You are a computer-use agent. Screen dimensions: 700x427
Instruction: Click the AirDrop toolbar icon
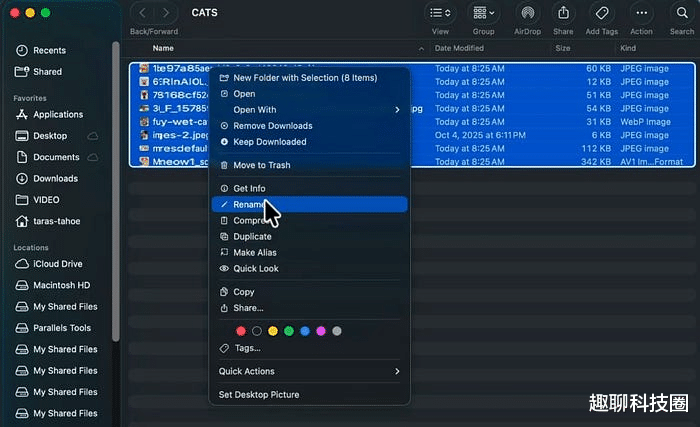pyautogui.click(x=529, y=13)
